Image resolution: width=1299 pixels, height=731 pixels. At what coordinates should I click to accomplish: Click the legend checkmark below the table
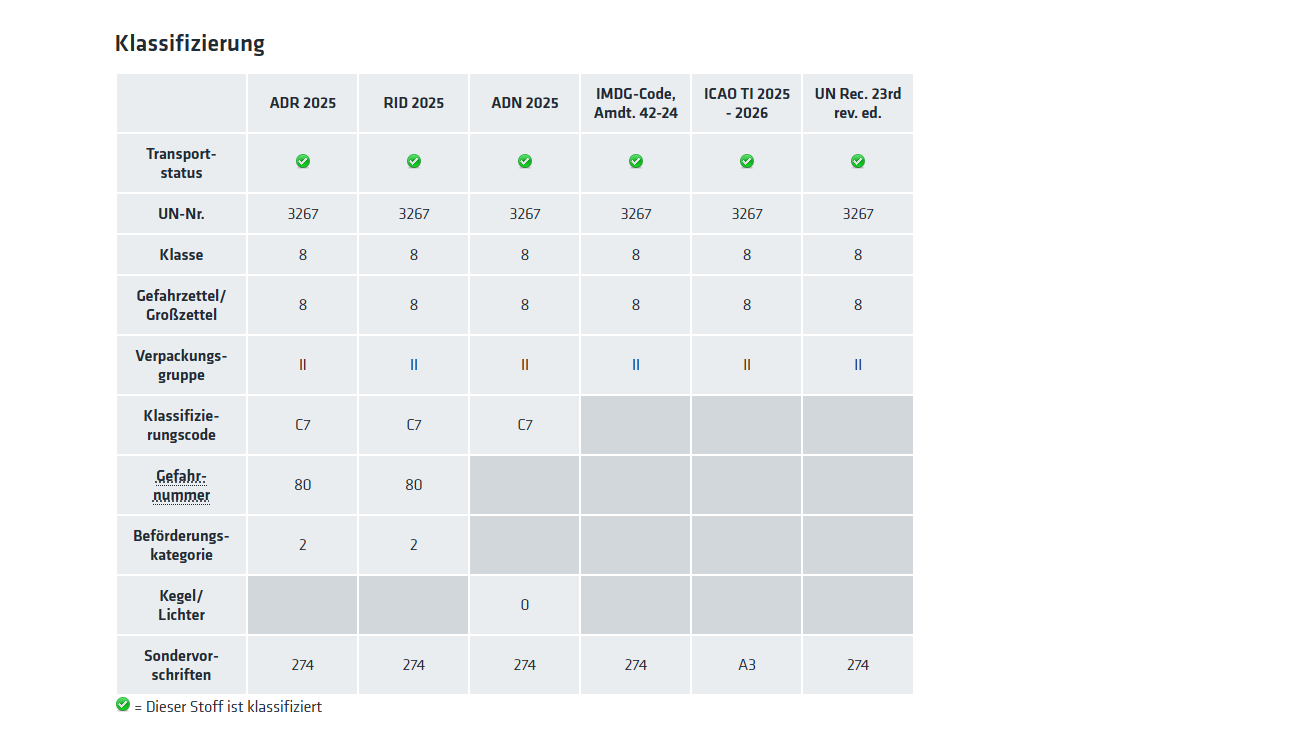click(123, 704)
